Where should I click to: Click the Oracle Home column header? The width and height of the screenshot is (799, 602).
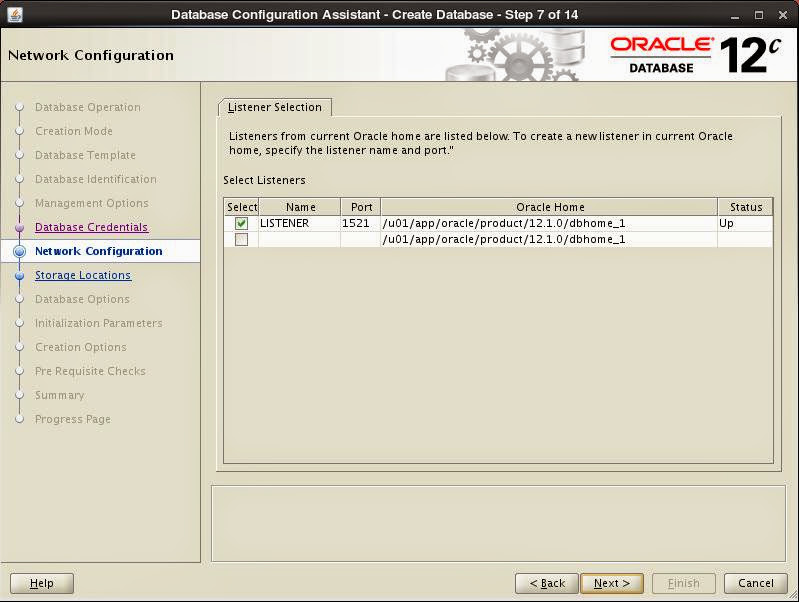[x=550, y=207]
